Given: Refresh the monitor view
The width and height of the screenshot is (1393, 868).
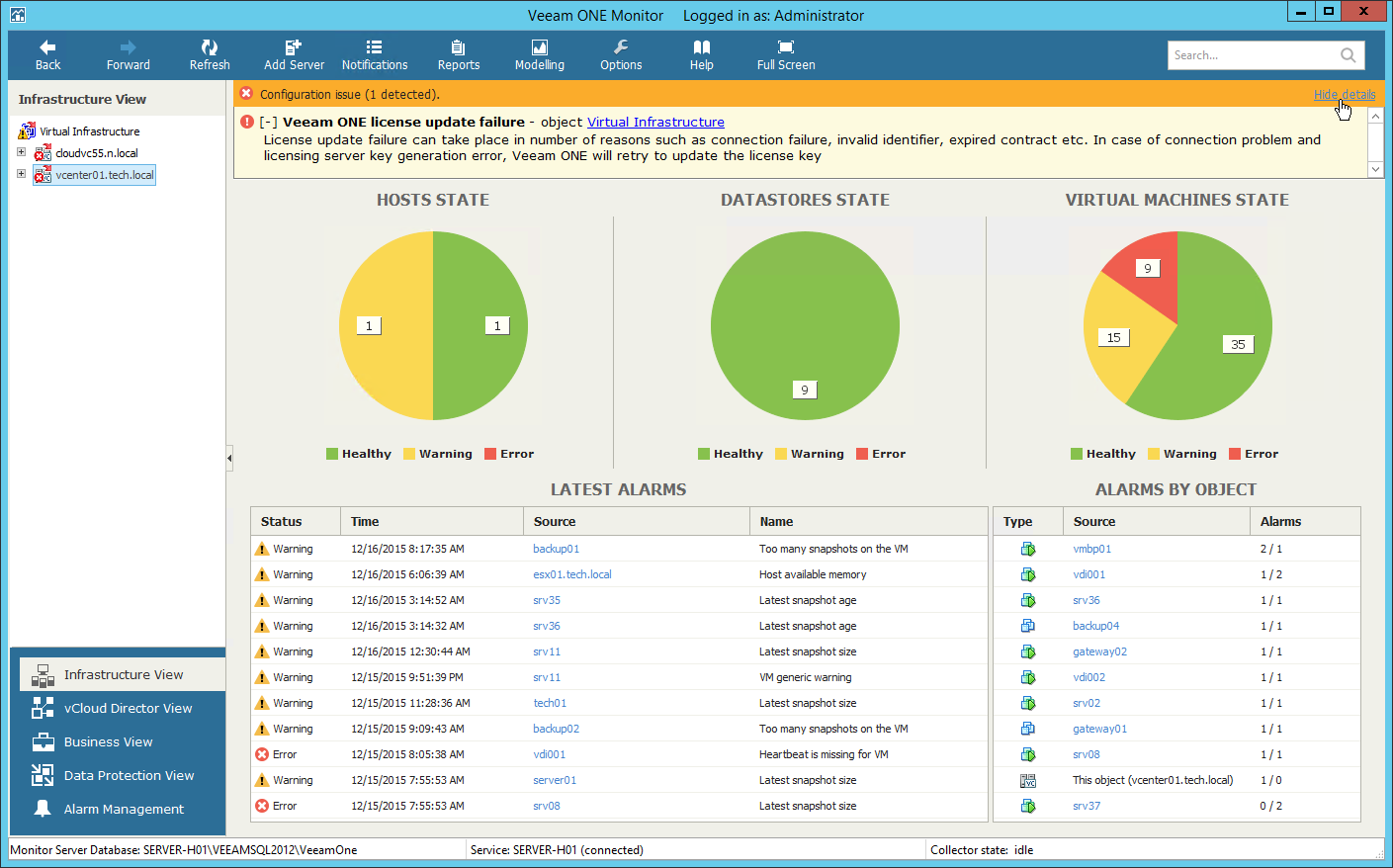Looking at the screenshot, I should (x=210, y=55).
